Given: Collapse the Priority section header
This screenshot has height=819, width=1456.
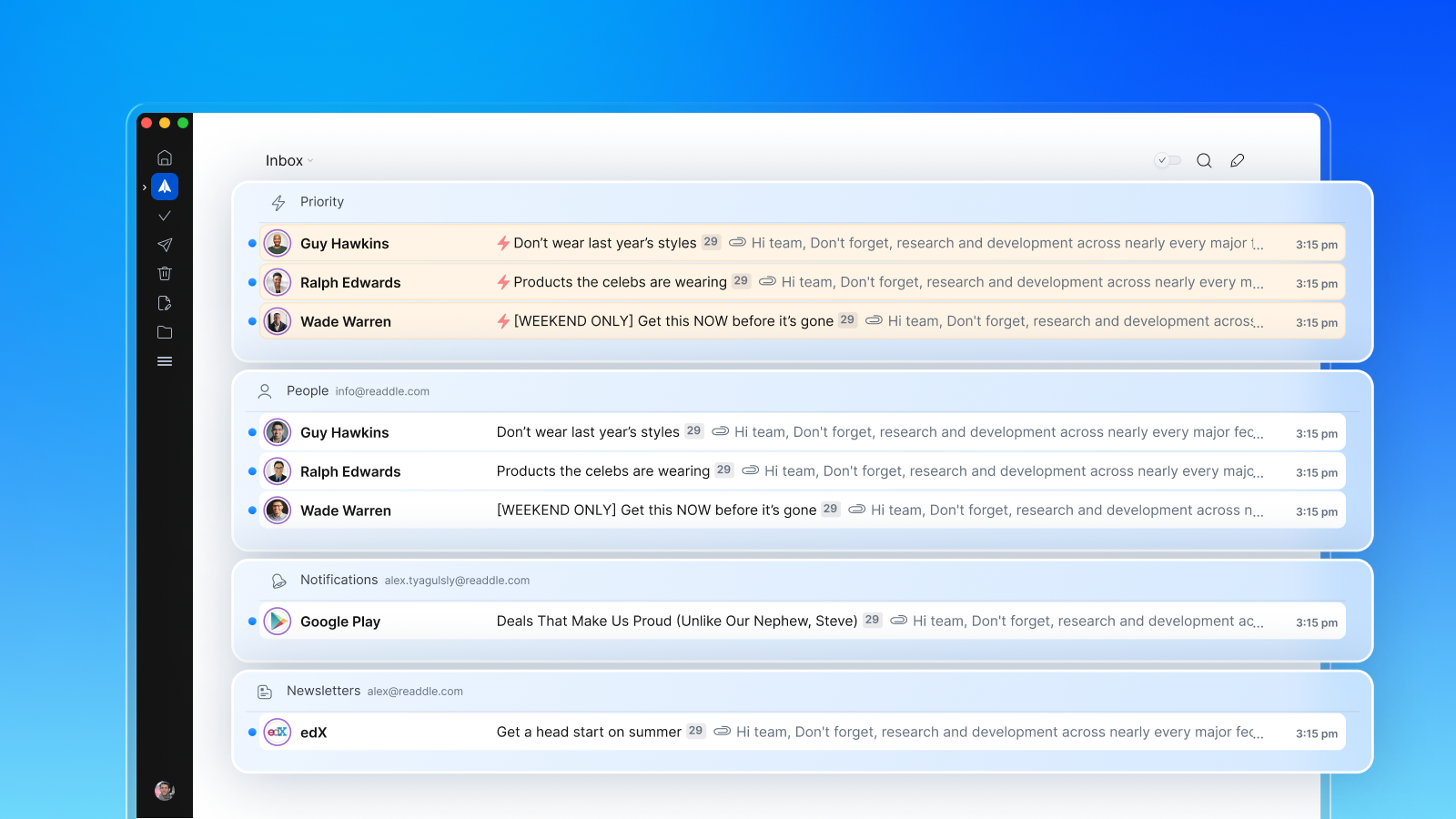Looking at the screenshot, I should (321, 202).
